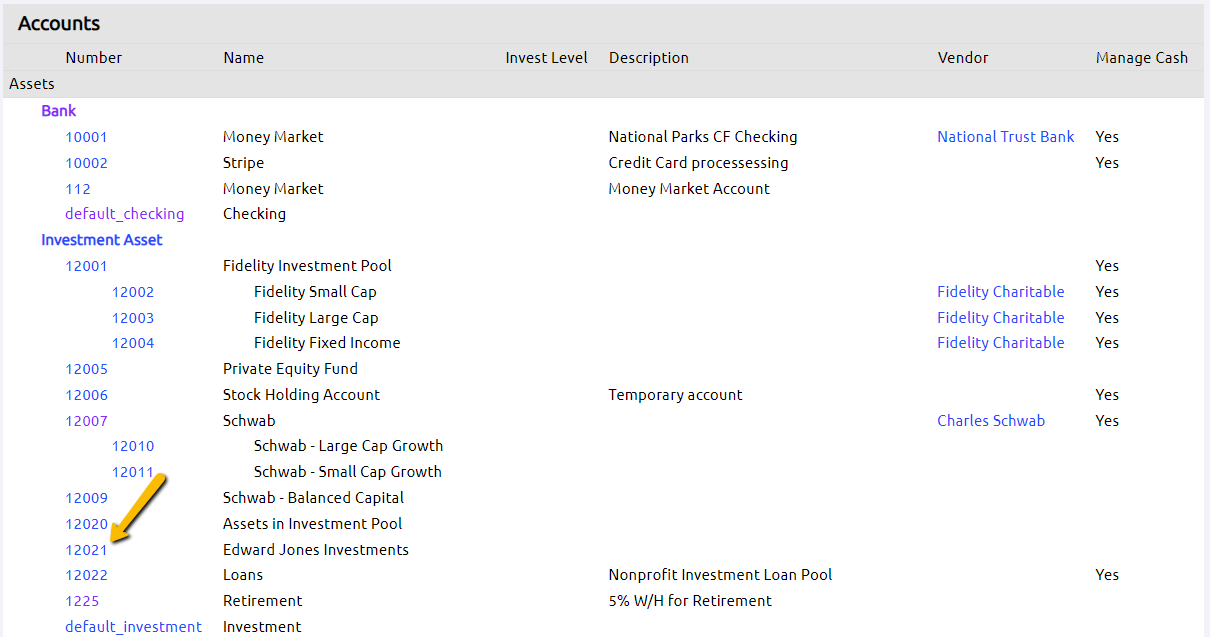Select the Stripe account name
The width and height of the screenshot is (1210, 637).
(243, 163)
